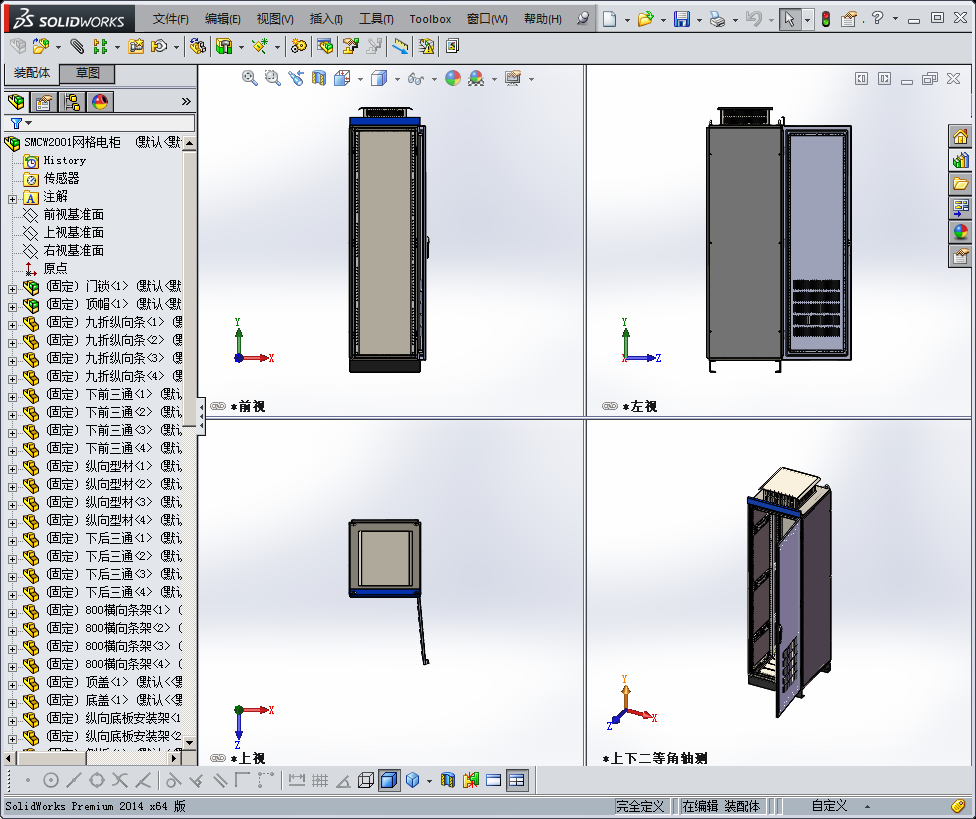This screenshot has height=819, width=976.
Task: Open dropdown arrow beside Save
Action: 699,21
